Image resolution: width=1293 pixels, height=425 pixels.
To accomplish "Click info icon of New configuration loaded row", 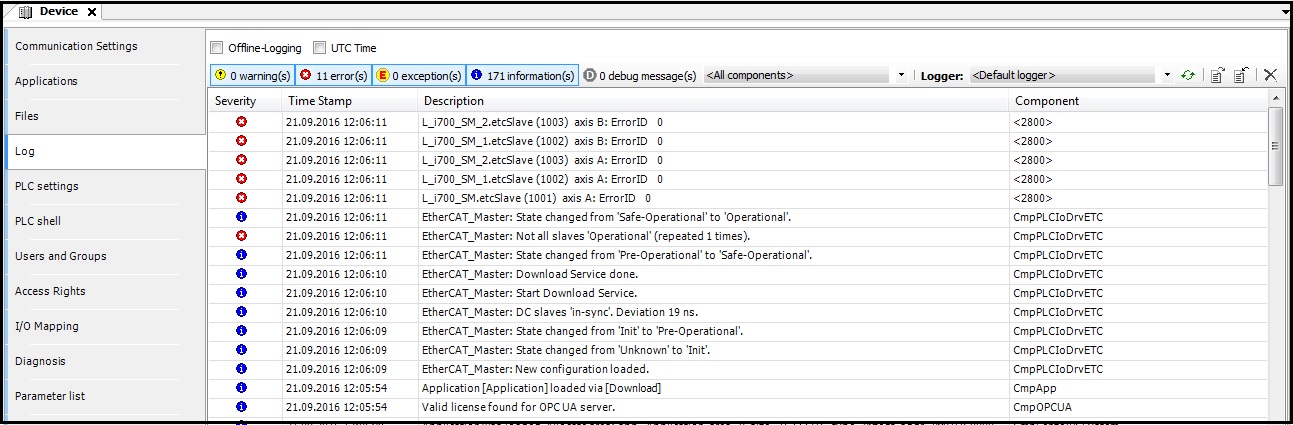I will tap(241, 369).
